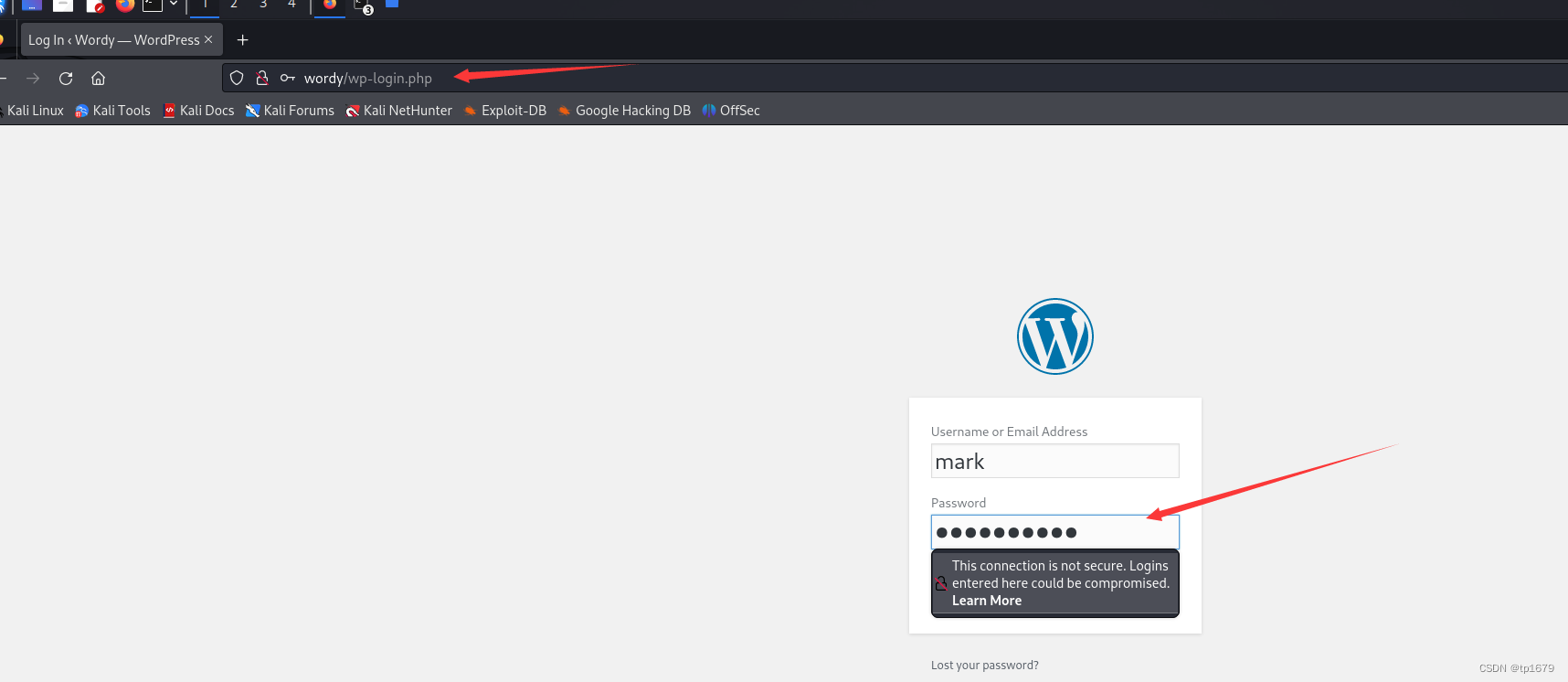Click the Google Hacking DB bookmark favicon
Image resolution: width=1568 pixels, height=682 pixels.
point(565,111)
